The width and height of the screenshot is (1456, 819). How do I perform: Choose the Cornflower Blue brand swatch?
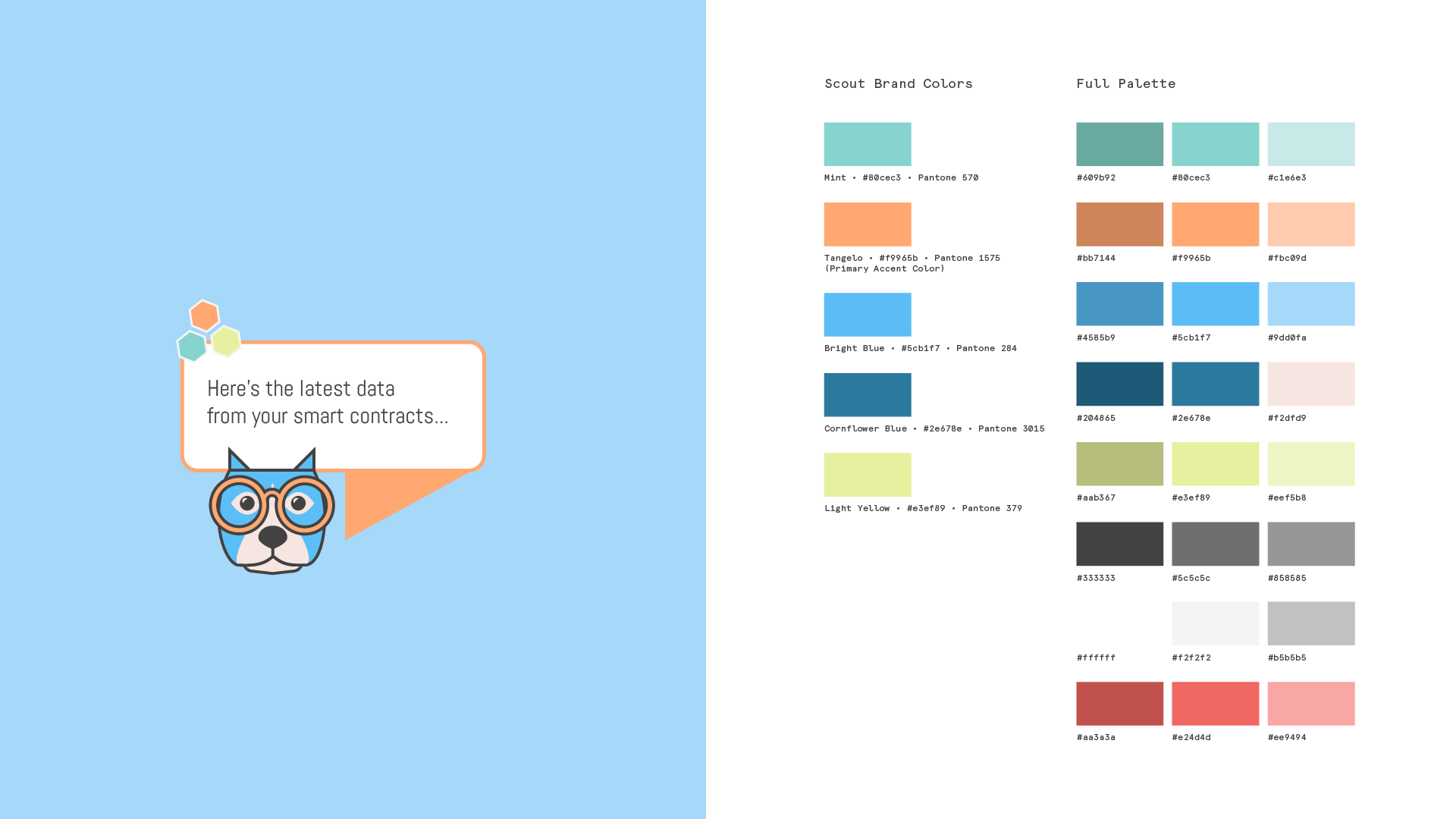tap(868, 394)
